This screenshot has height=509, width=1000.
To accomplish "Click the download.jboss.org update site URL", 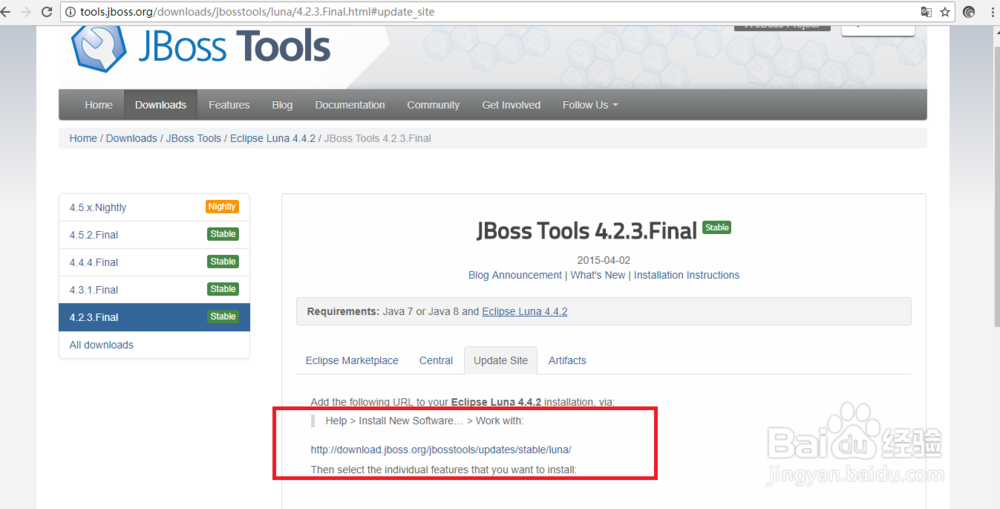I will [x=441, y=450].
